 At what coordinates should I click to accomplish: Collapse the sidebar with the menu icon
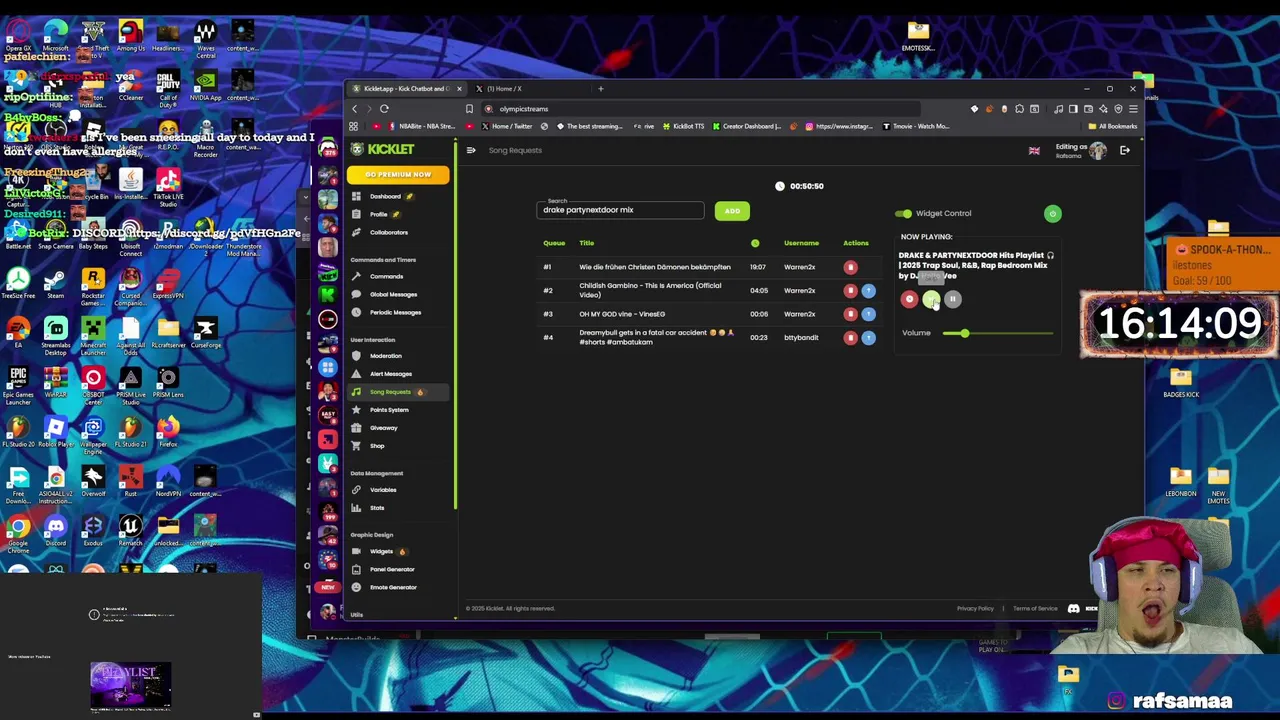pos(471,150)
